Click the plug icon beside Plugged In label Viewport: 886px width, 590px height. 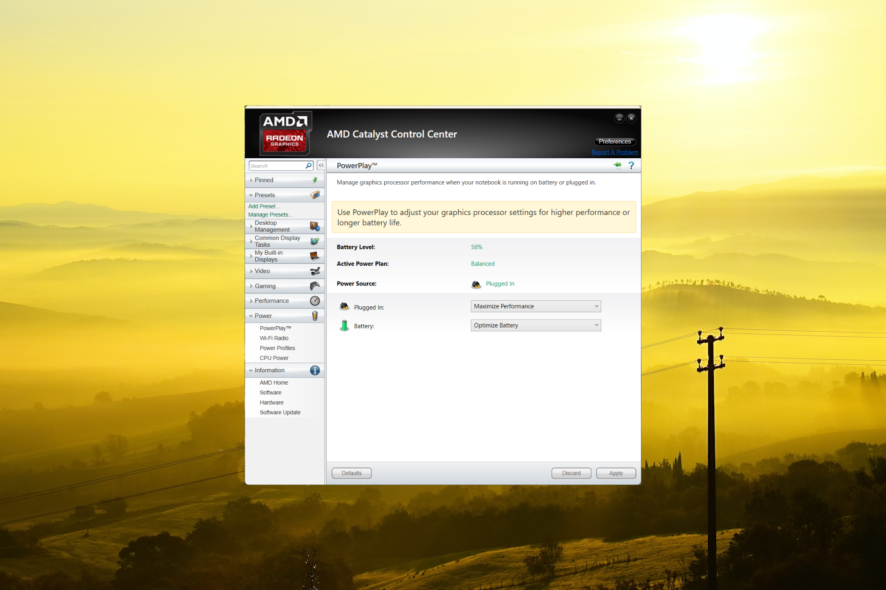coord(344,306)
